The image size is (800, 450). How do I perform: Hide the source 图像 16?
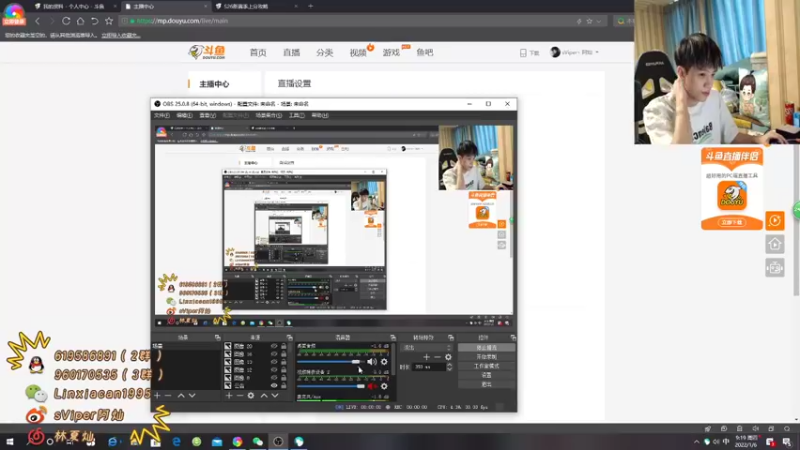[x=274, y=354]
